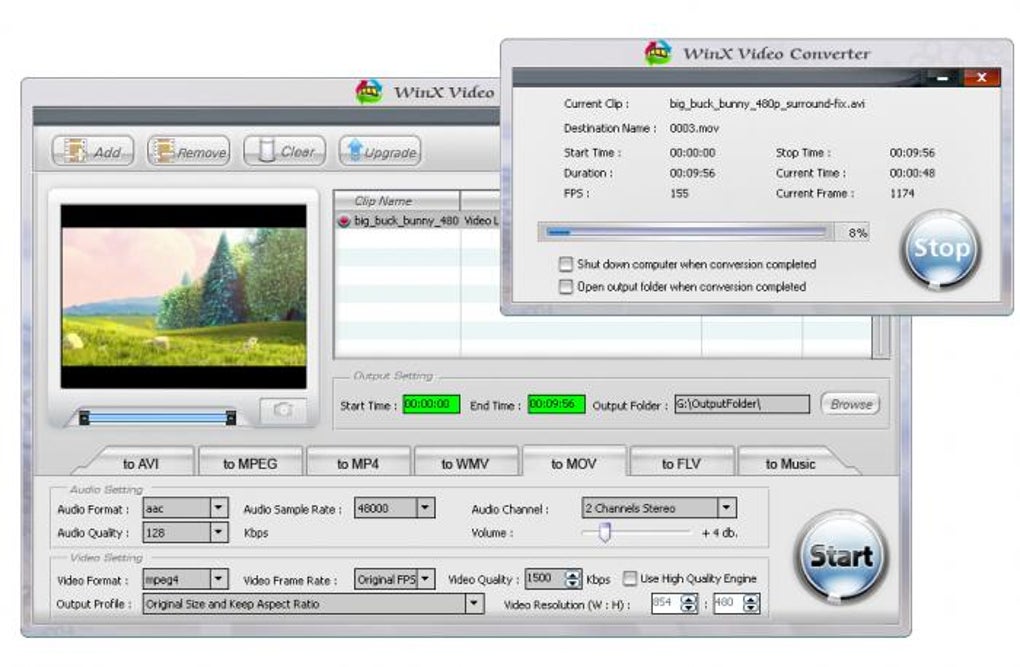1020x667 pixels.
Task: Open the Audio Quality dropdown
Action: point(219,532)
